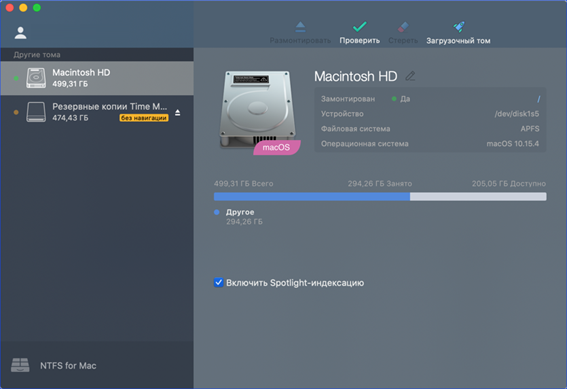Click the green dot beside Macintosh HD
This screenshot has height=389, width=567.
pos(16,78)
